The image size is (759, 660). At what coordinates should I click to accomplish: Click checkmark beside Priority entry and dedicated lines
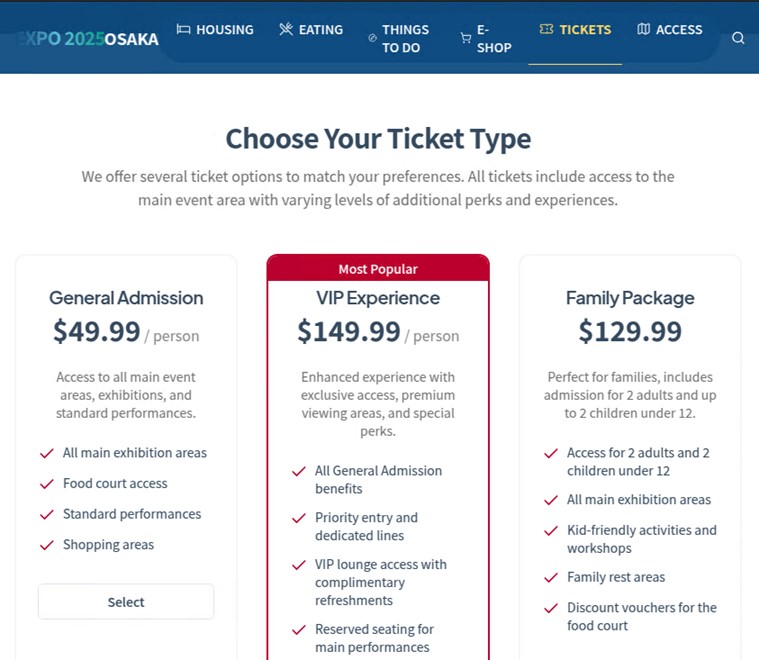[x=298, y=518]
